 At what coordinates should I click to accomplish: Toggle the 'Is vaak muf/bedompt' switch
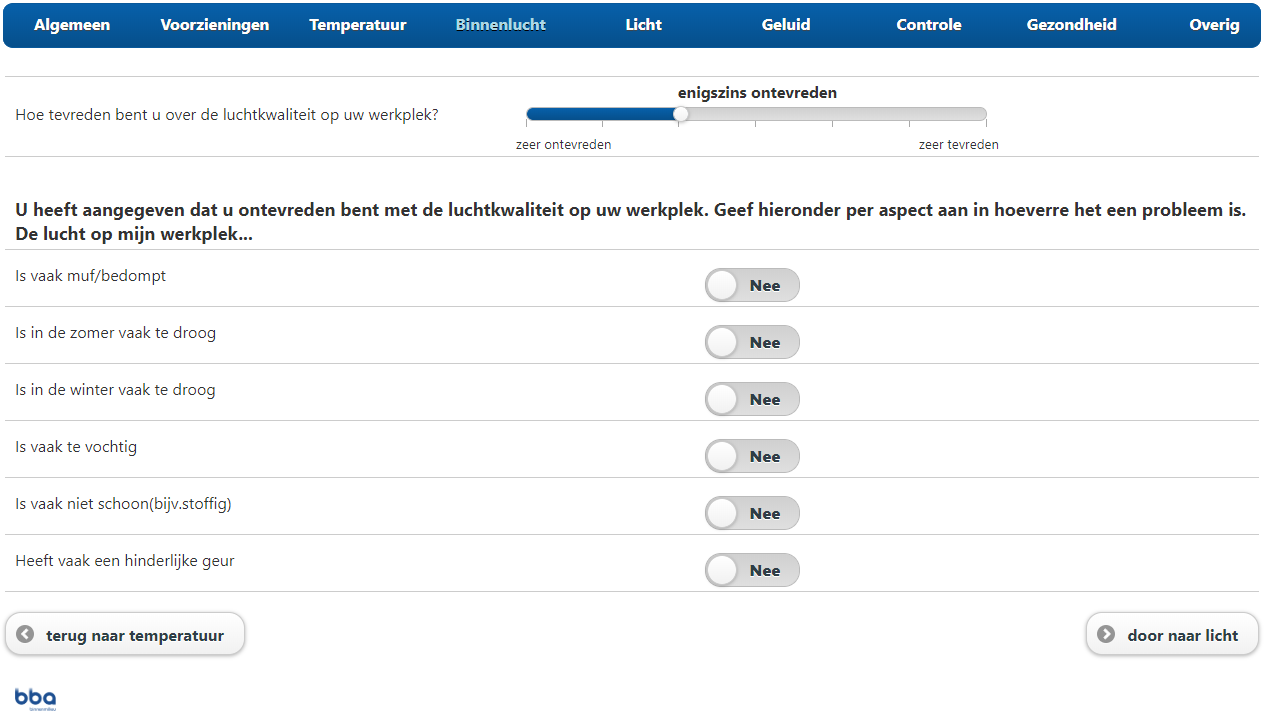click(x=752, y=285)
